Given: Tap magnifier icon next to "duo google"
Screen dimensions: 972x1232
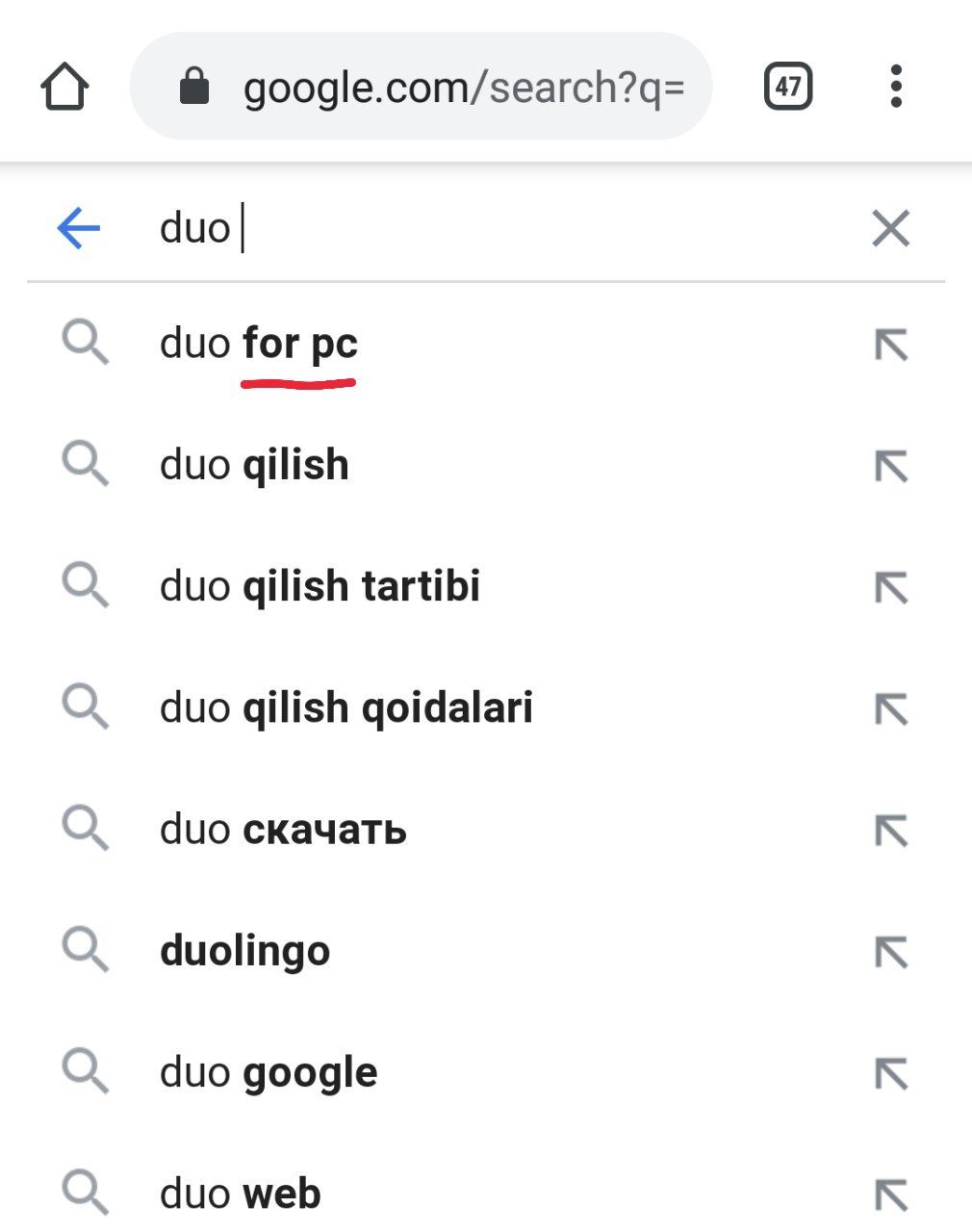Looking at the screenshot, I should click(86, 1071).
